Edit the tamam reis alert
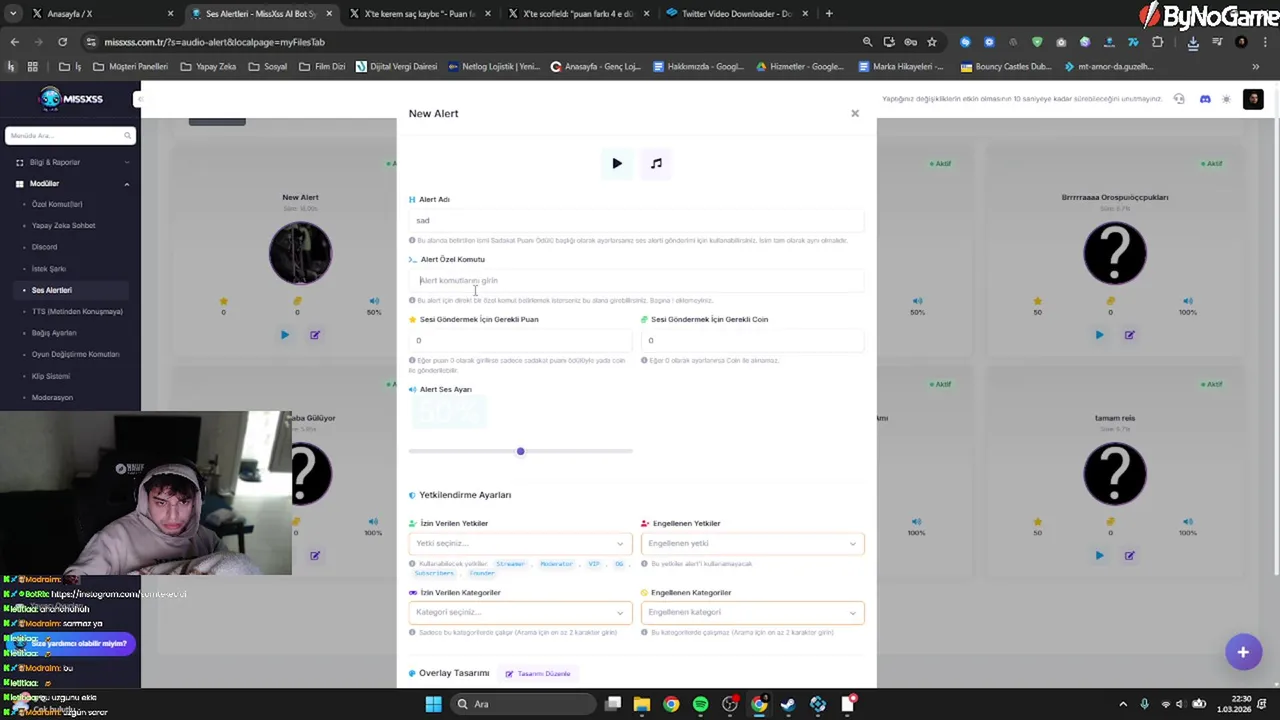 pos(1129,555)
